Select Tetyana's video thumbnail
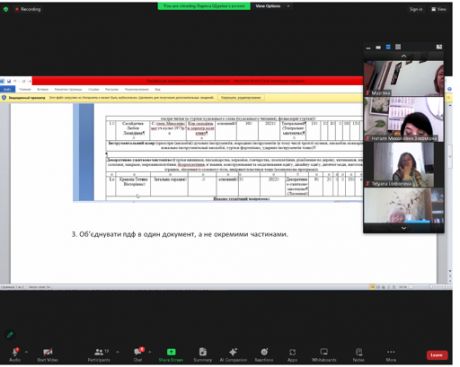The height and width of the screenshot is (367, 460). 404,165
